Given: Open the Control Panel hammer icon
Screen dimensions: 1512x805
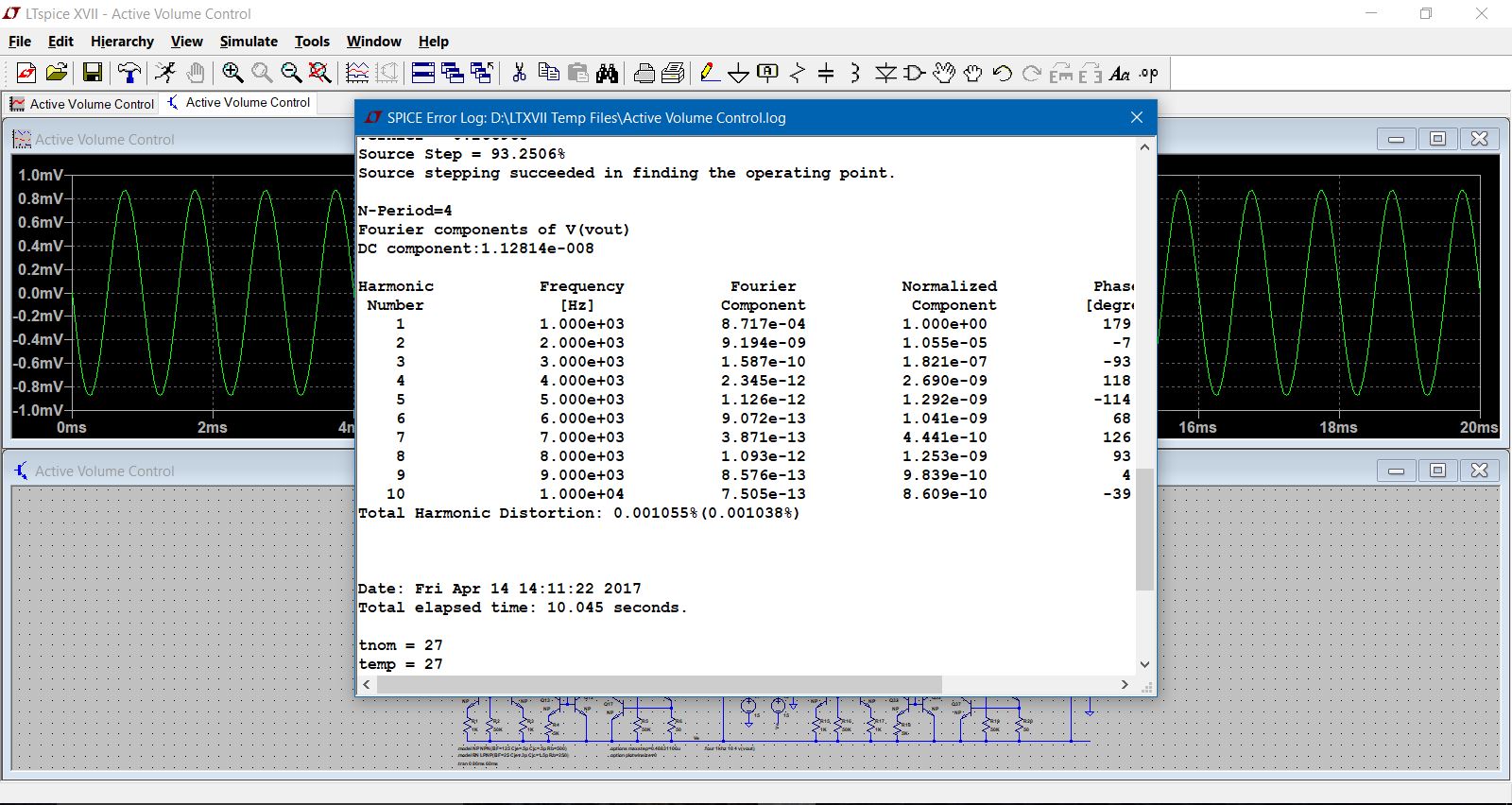Looking at the screenshot, I should pos(129,73).
